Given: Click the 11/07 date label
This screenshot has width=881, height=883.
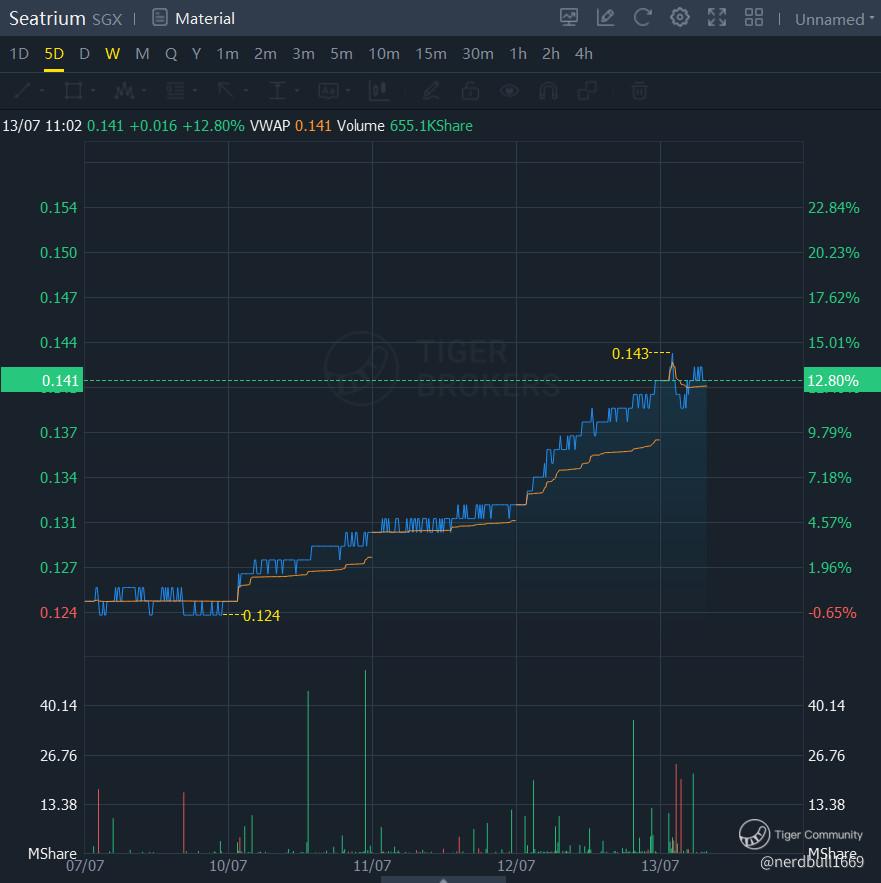Looking at the screenshot, I should click(372, 866).
